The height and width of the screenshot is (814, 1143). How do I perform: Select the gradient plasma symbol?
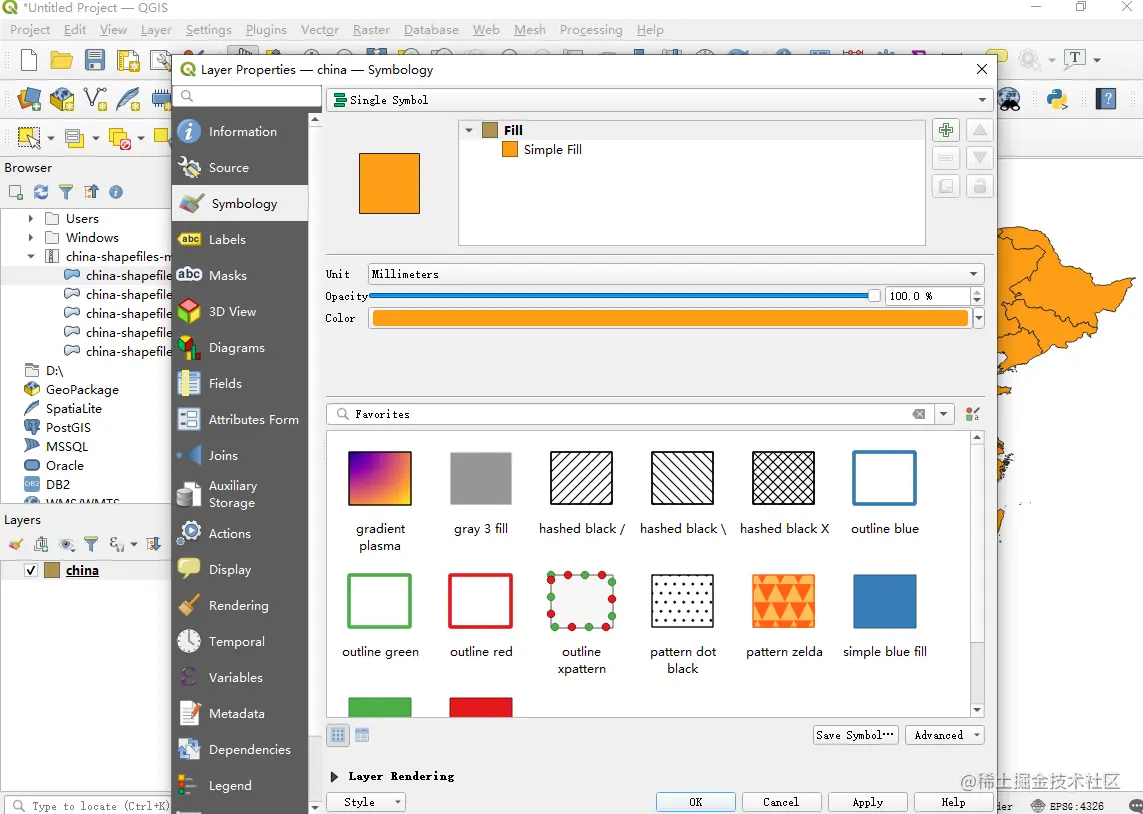[380, 478]
